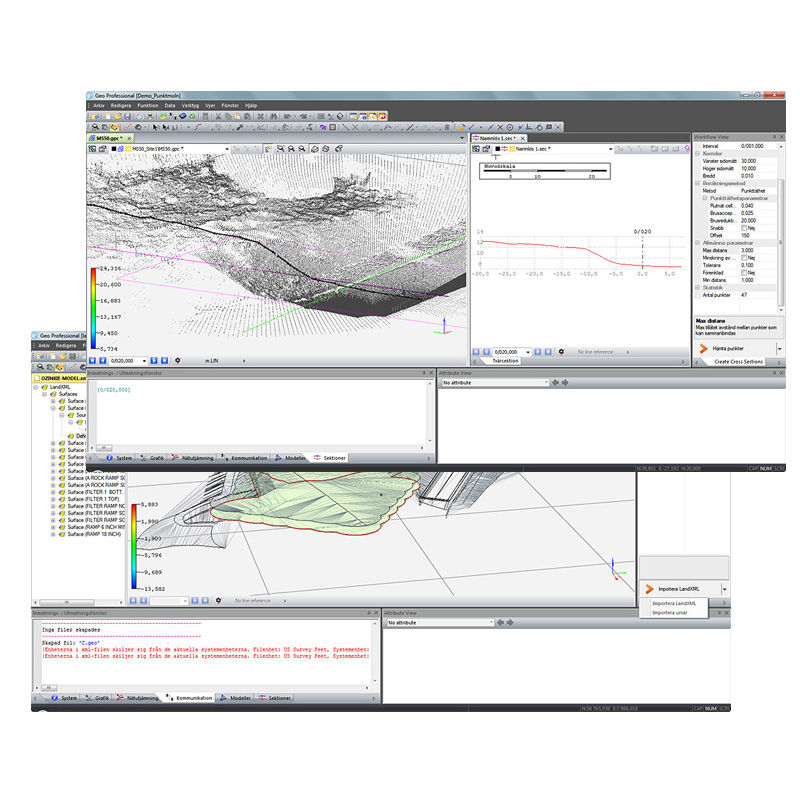
Task: Click the Max distans value field
Action: point(750,249)
